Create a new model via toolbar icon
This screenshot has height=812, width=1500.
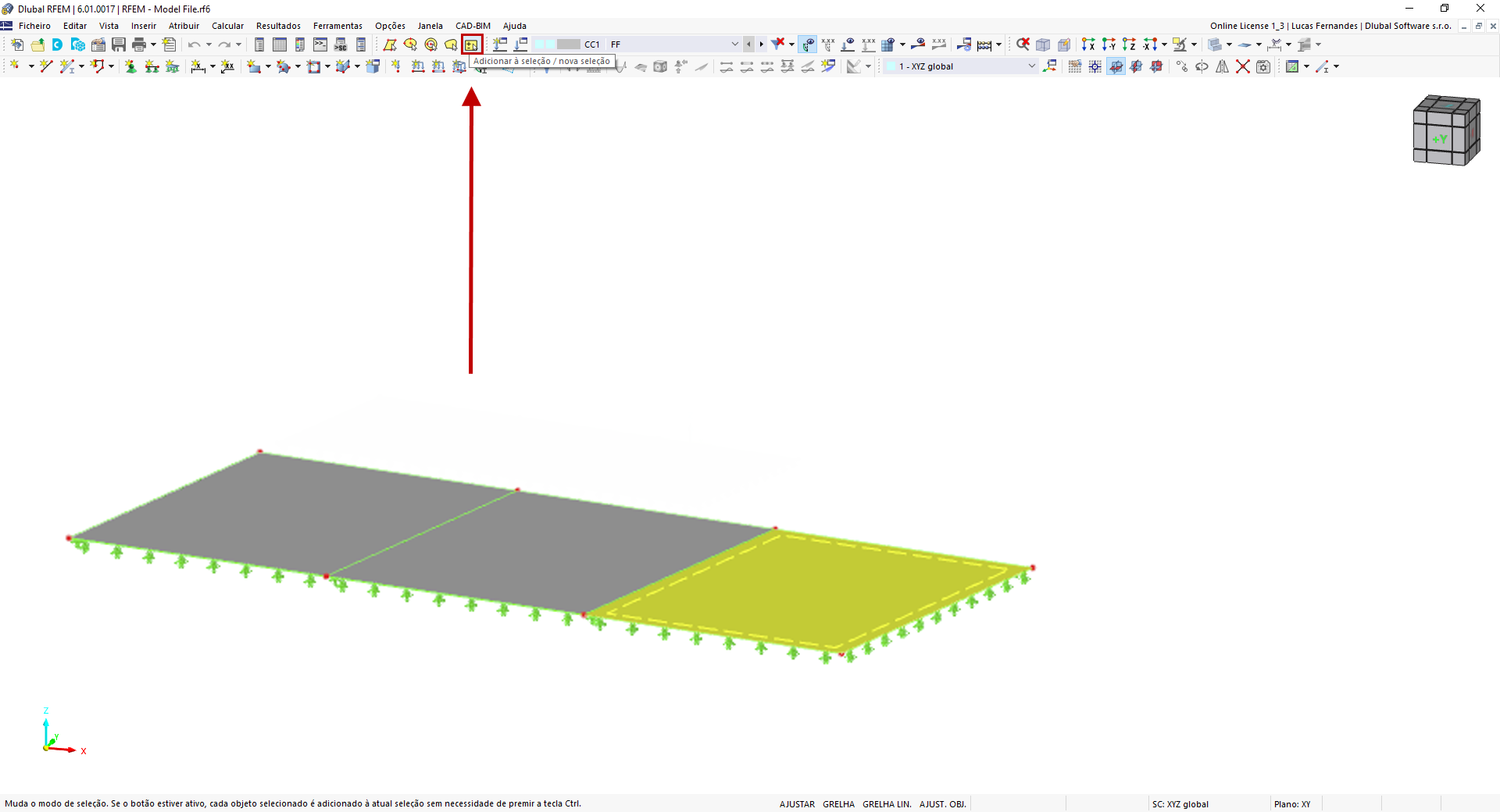coord(16,45)
